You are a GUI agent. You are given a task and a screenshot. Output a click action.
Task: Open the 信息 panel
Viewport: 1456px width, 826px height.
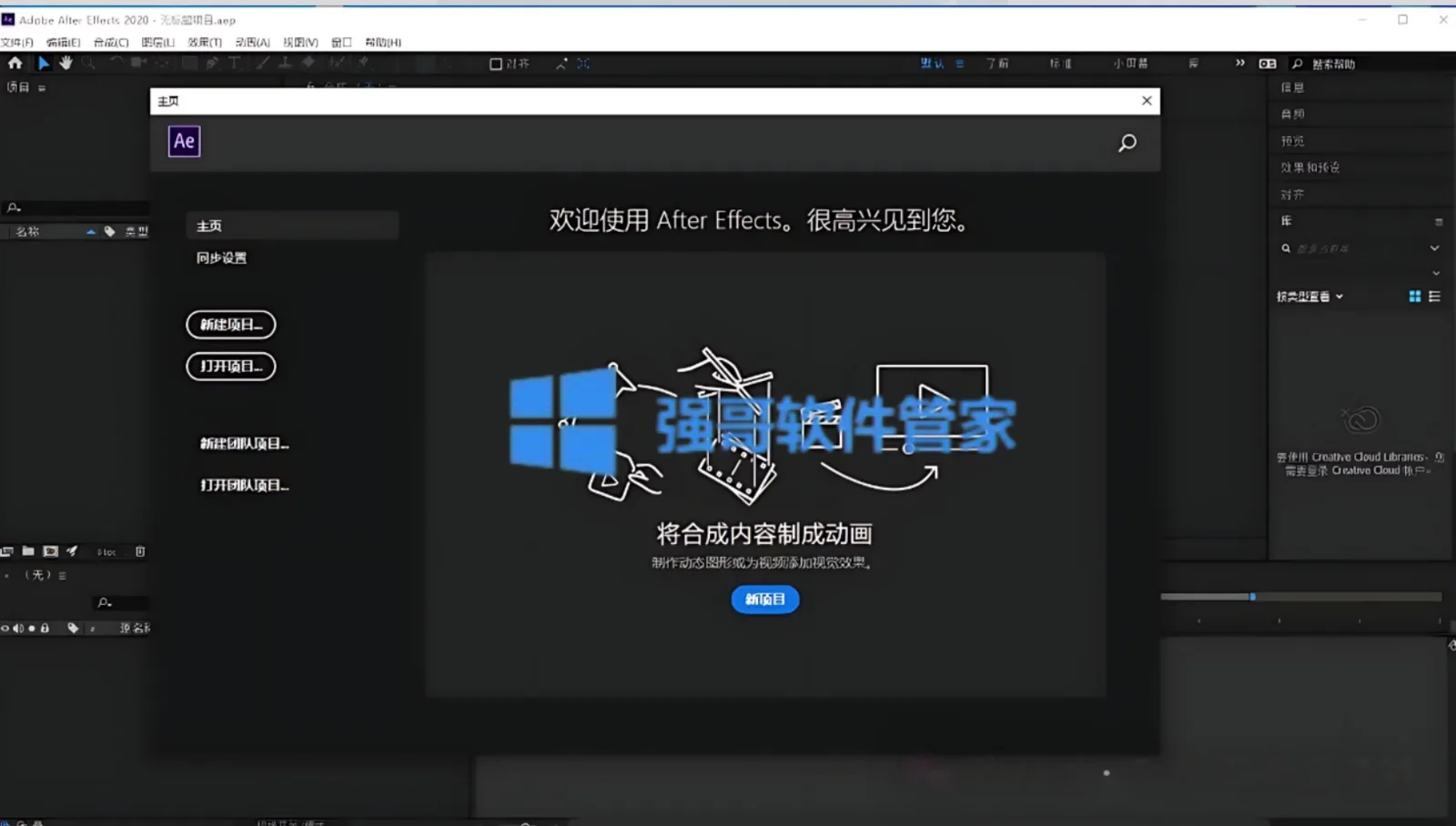(1293, 88)
